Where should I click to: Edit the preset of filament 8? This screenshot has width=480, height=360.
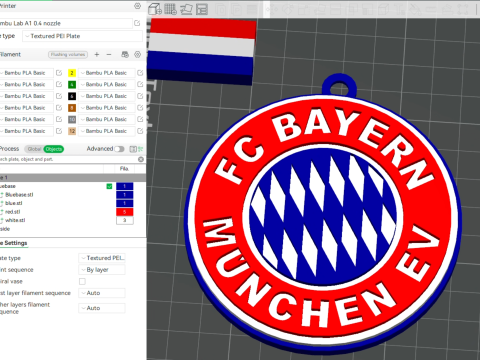(140, 108)
